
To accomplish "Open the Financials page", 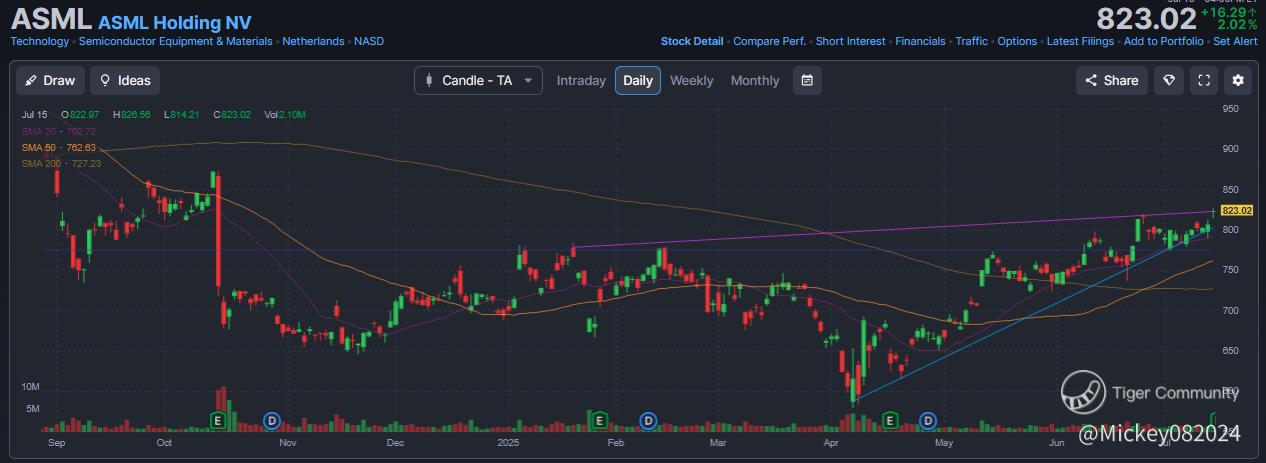I will [x=920, y=42].
